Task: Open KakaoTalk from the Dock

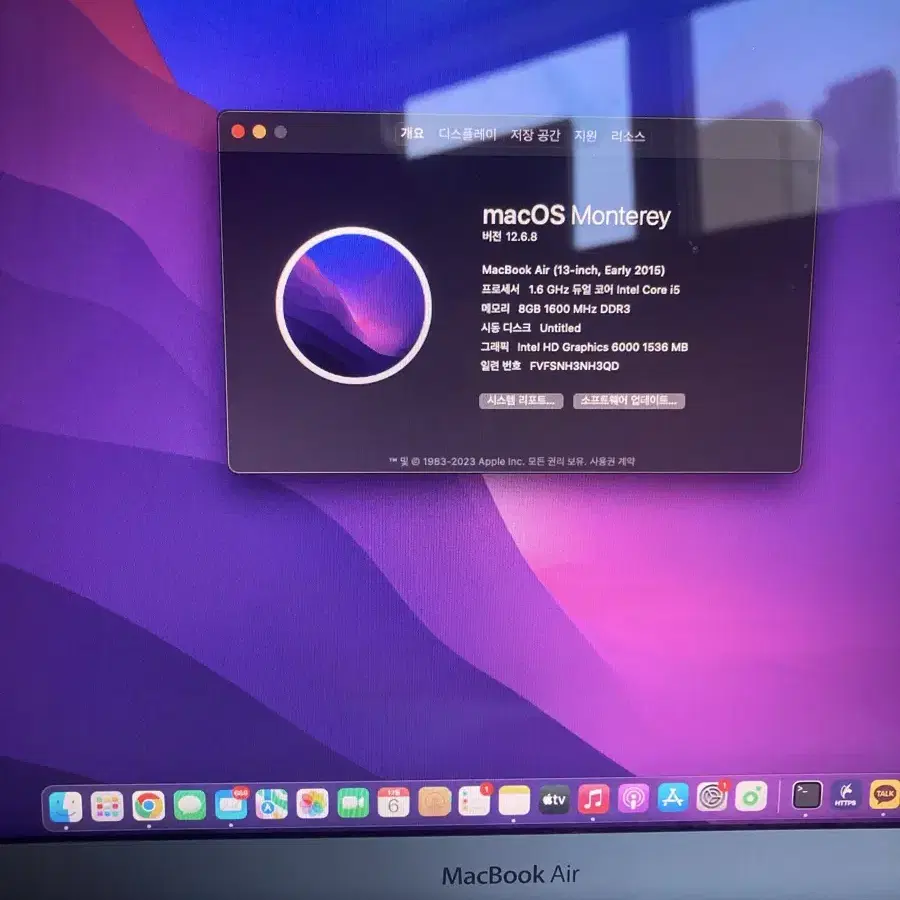Action: coord(885,794)
